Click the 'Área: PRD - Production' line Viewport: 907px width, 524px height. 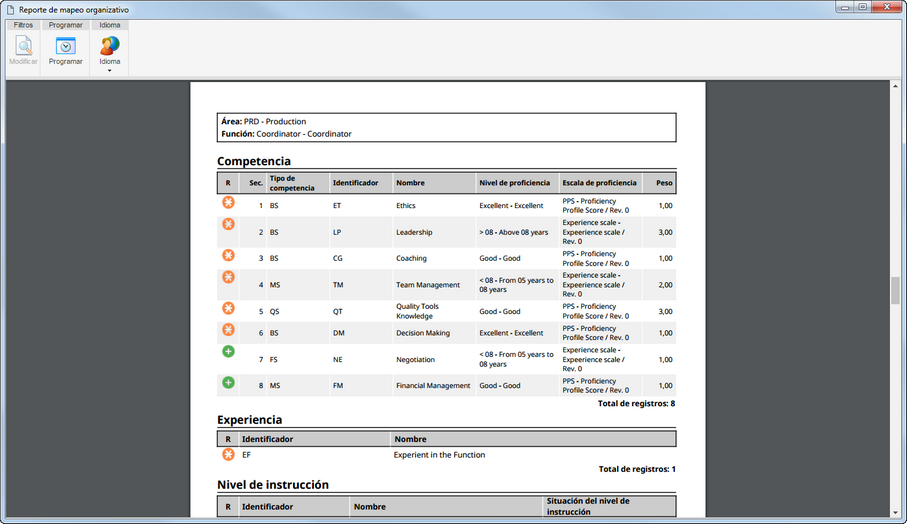pyautogui.click(x=264, y=121)
